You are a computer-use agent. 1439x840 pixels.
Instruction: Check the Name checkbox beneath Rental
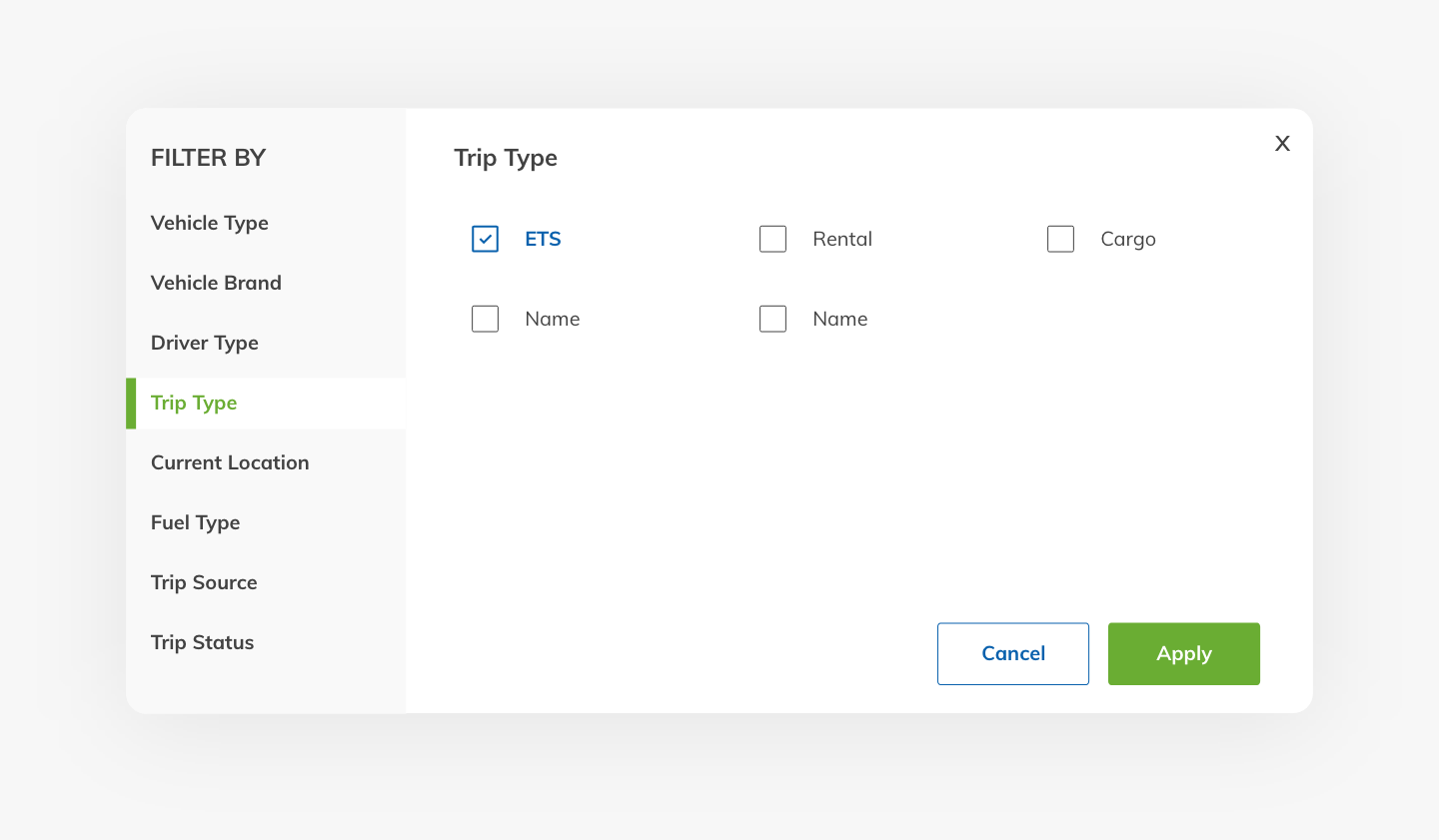click(x=772, y=319)
